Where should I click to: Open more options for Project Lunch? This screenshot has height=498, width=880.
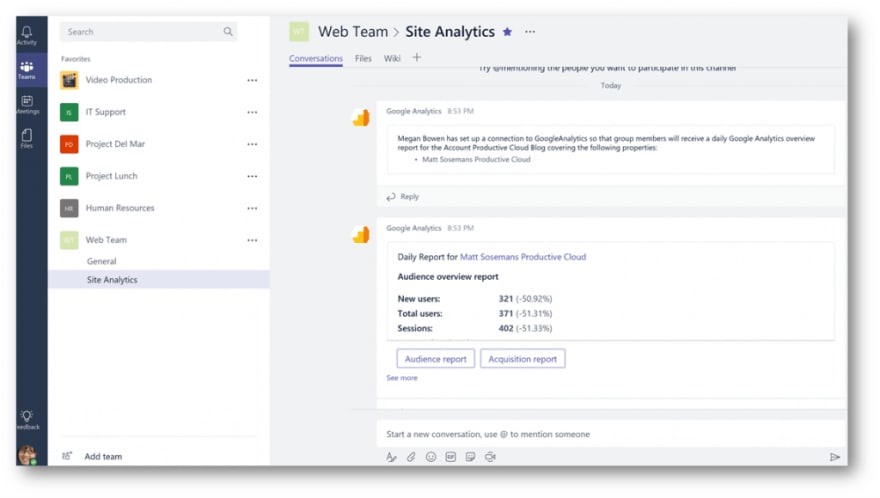pos(252,176)
